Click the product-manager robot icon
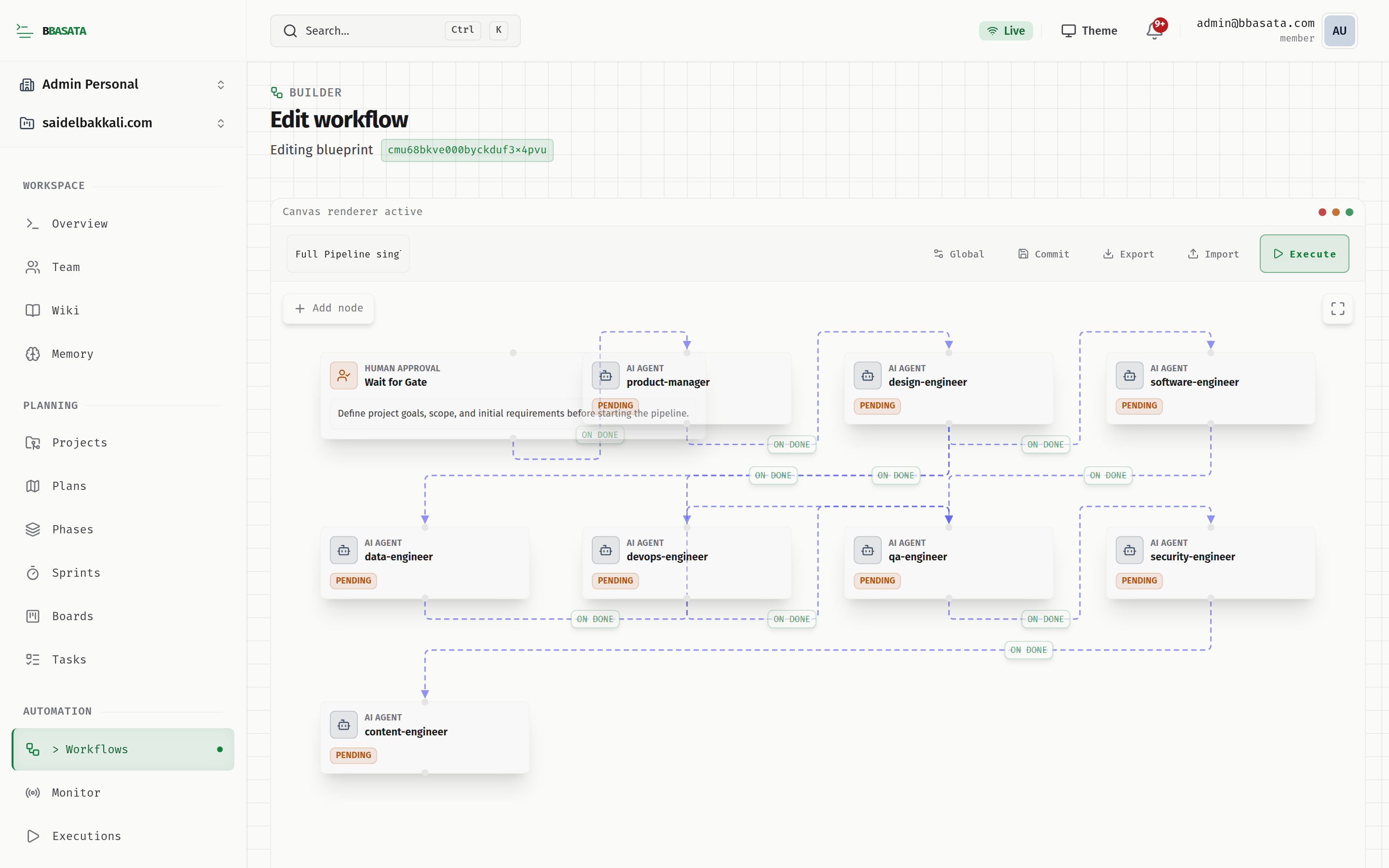This screenshot has height=868, width=1389. click(x=606, y=376)
